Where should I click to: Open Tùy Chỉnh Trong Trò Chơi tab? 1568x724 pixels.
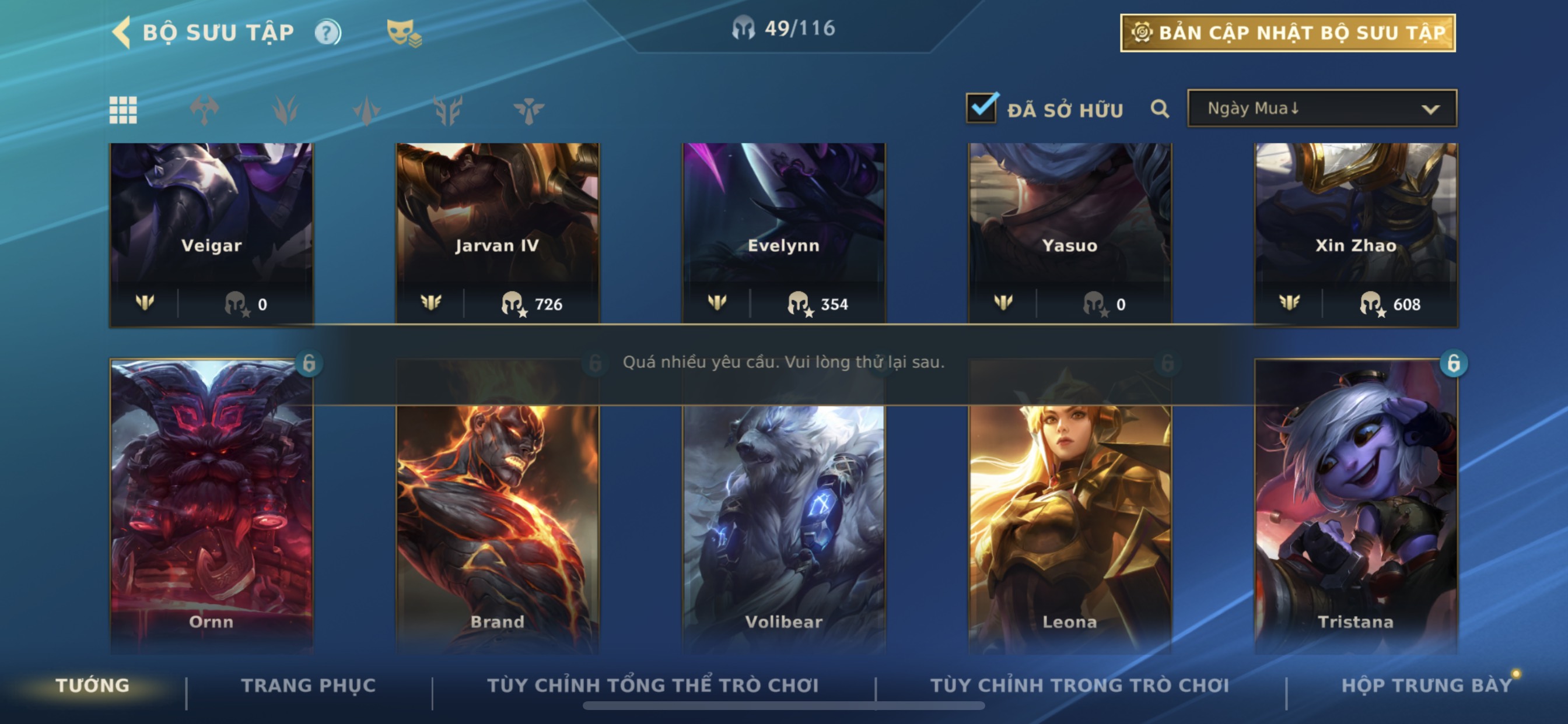pyautogui.click(x=1079, y=685)
